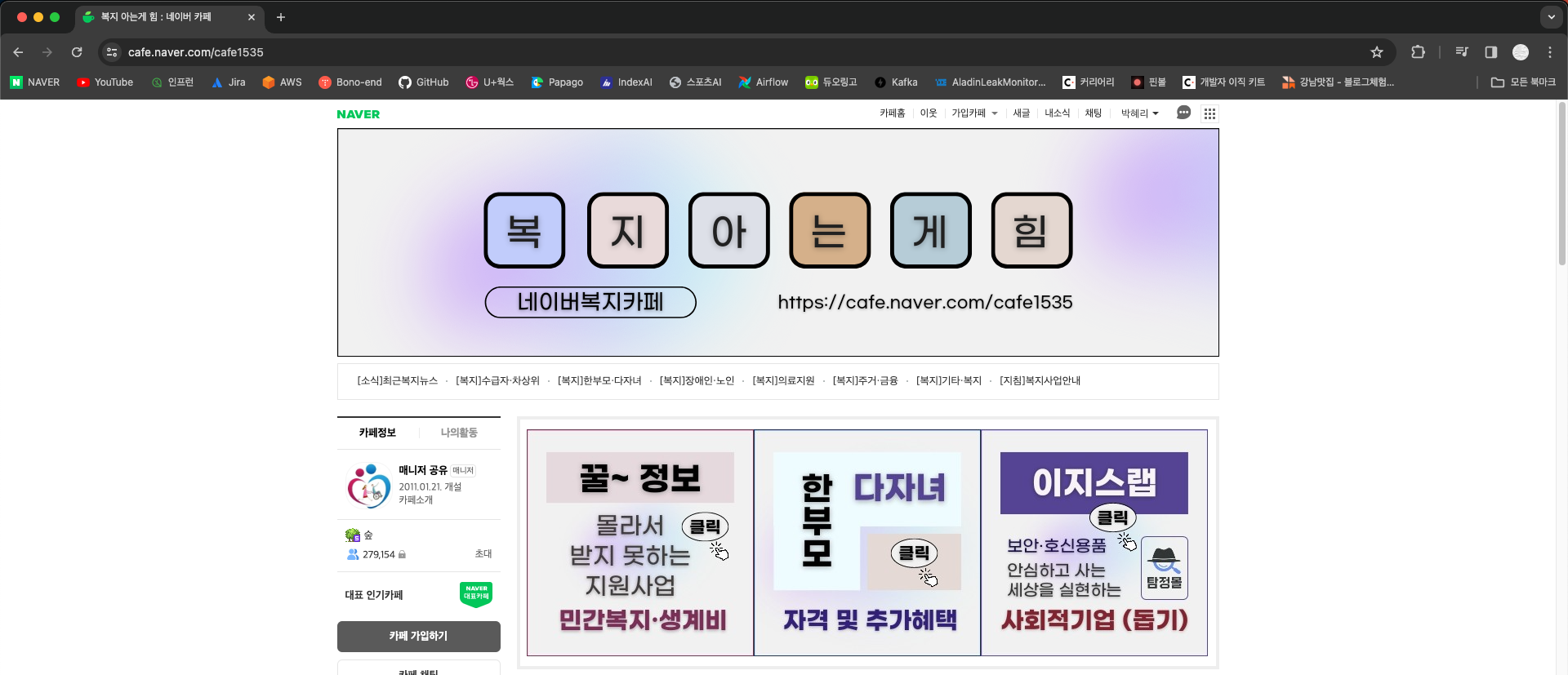Open the 한부모 다자녀 자격 banner
This screenshot has height=675, width=1568.
click(867, 543)
